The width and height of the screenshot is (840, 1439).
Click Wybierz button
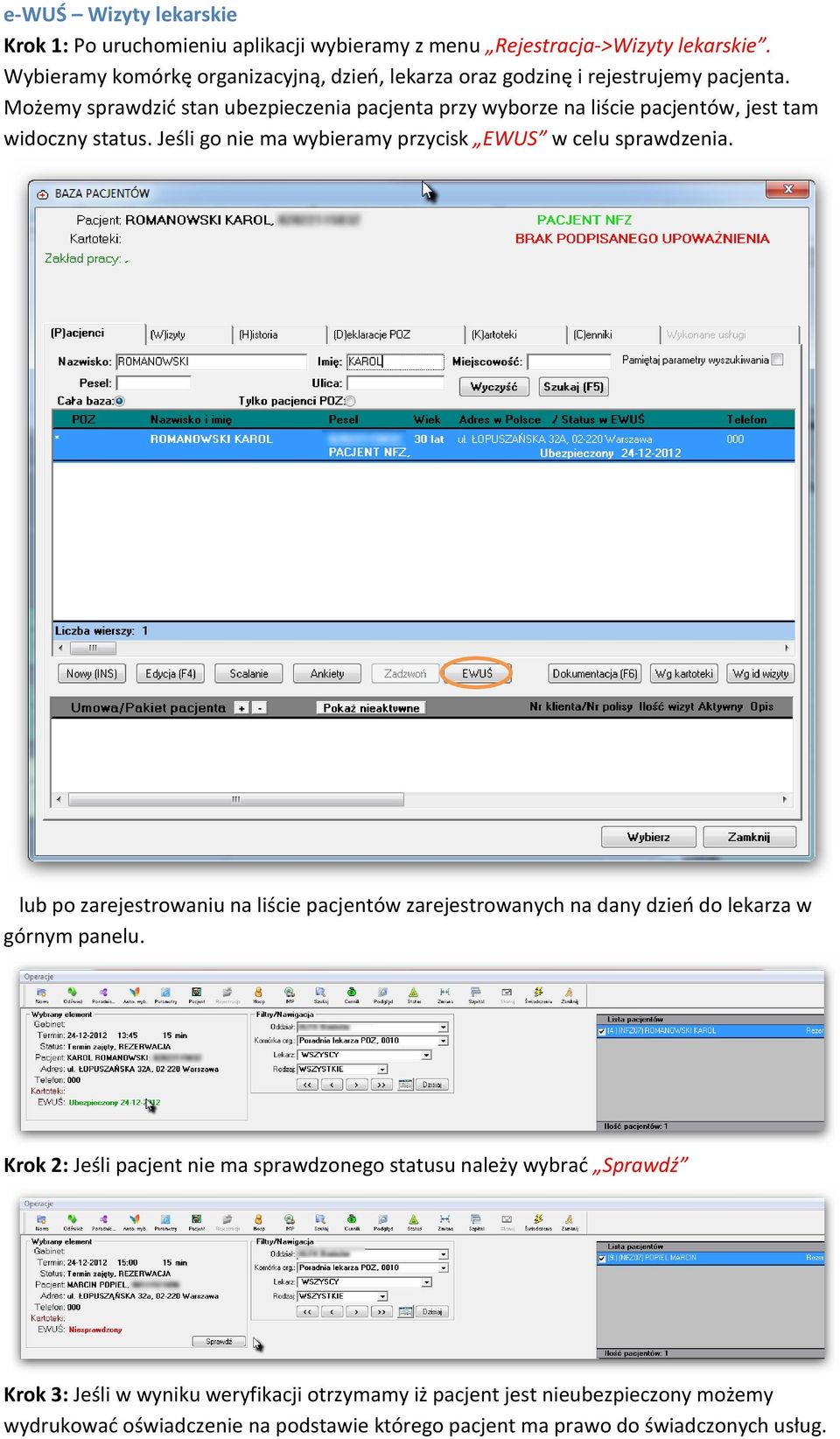click(648, 837)
